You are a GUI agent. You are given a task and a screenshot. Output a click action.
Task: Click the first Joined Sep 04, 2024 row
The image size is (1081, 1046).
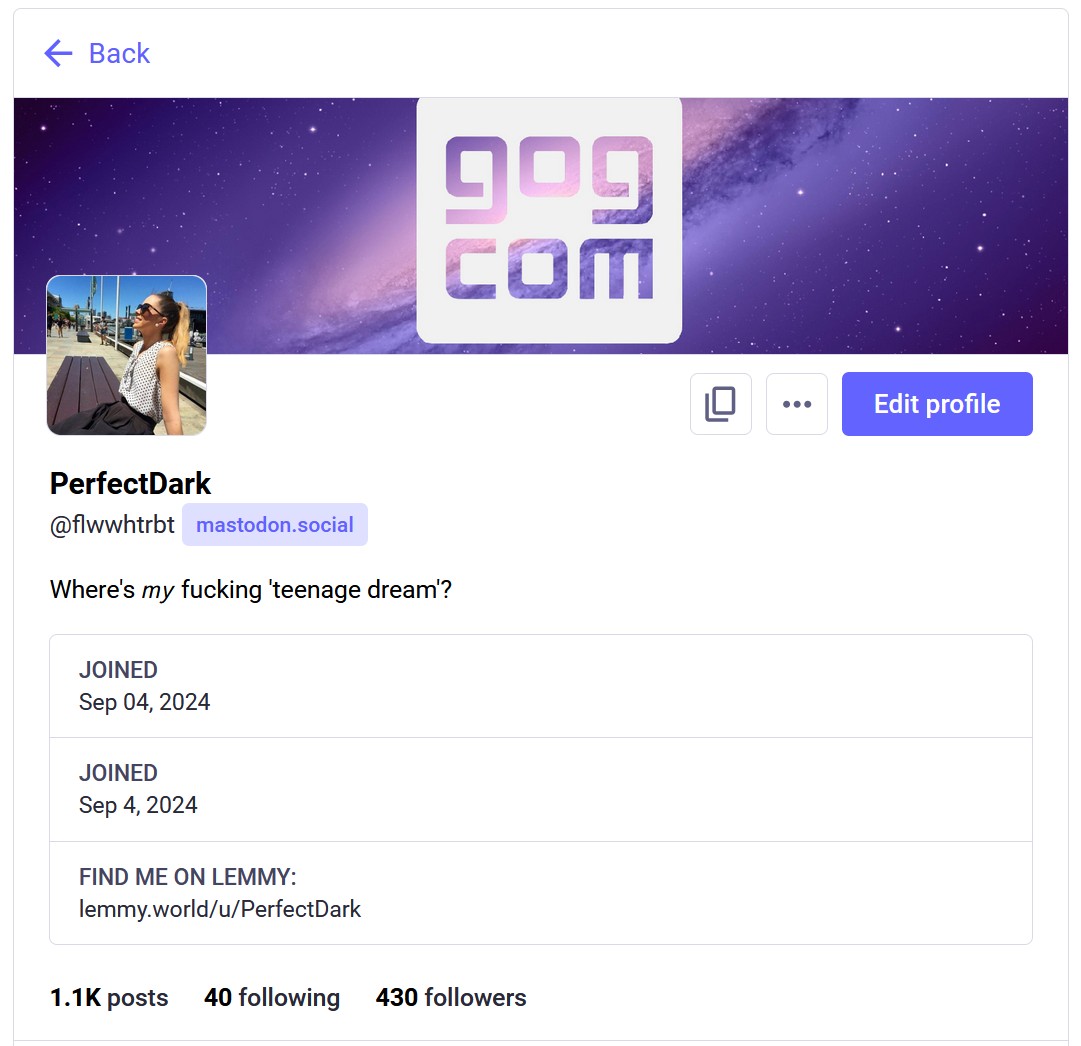click(x=540, y=686)
